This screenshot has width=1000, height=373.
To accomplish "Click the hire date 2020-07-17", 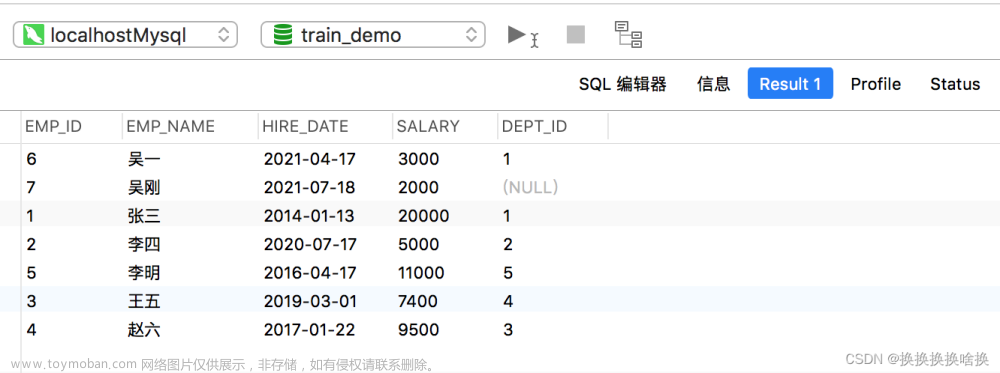I will (x=310, y=244).
